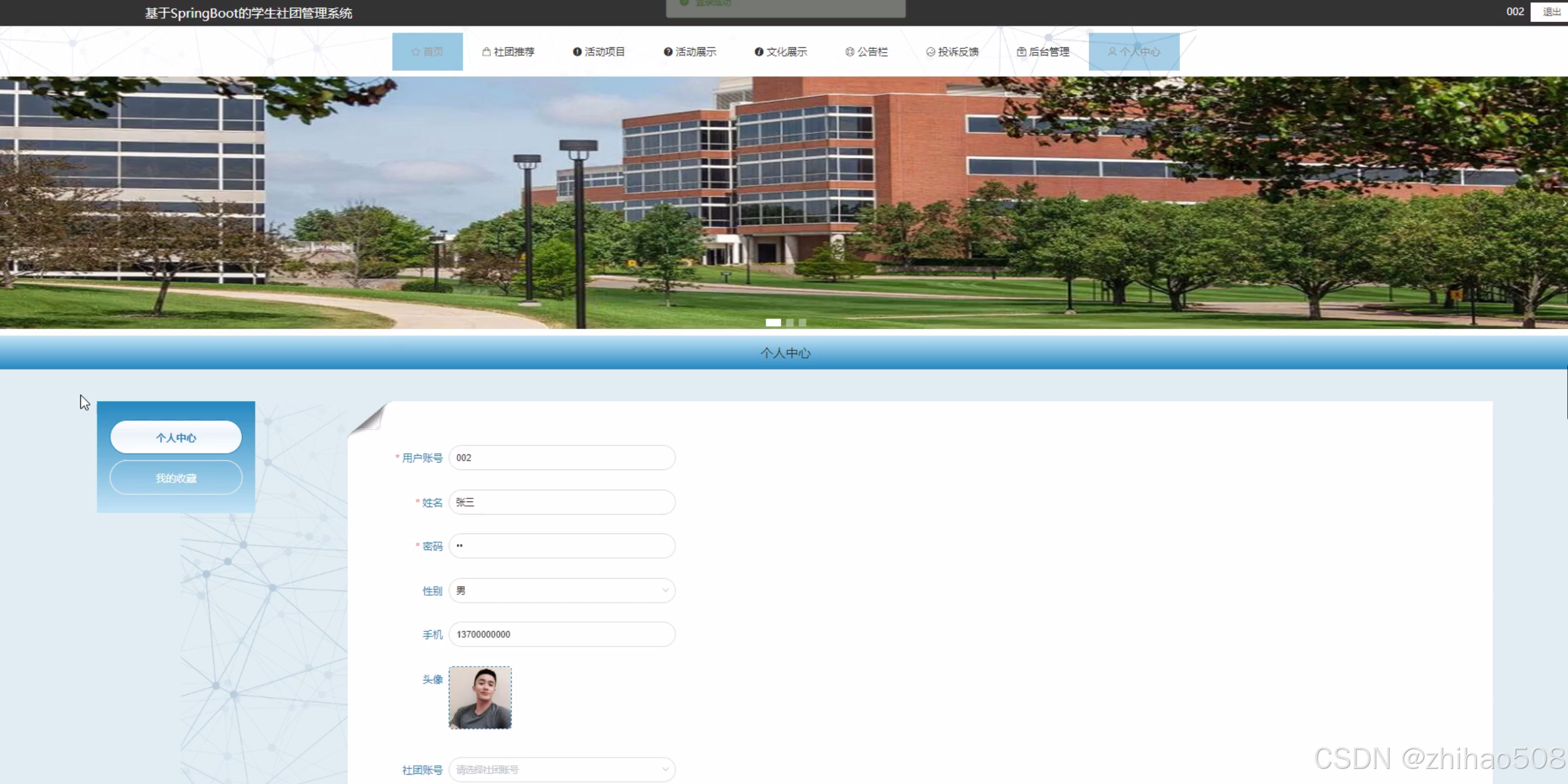Image resolution: width=1568 pixels, height=784 pixels.
Task: Focus the 手机 phone number field
Action: click(x=562, y=634)
